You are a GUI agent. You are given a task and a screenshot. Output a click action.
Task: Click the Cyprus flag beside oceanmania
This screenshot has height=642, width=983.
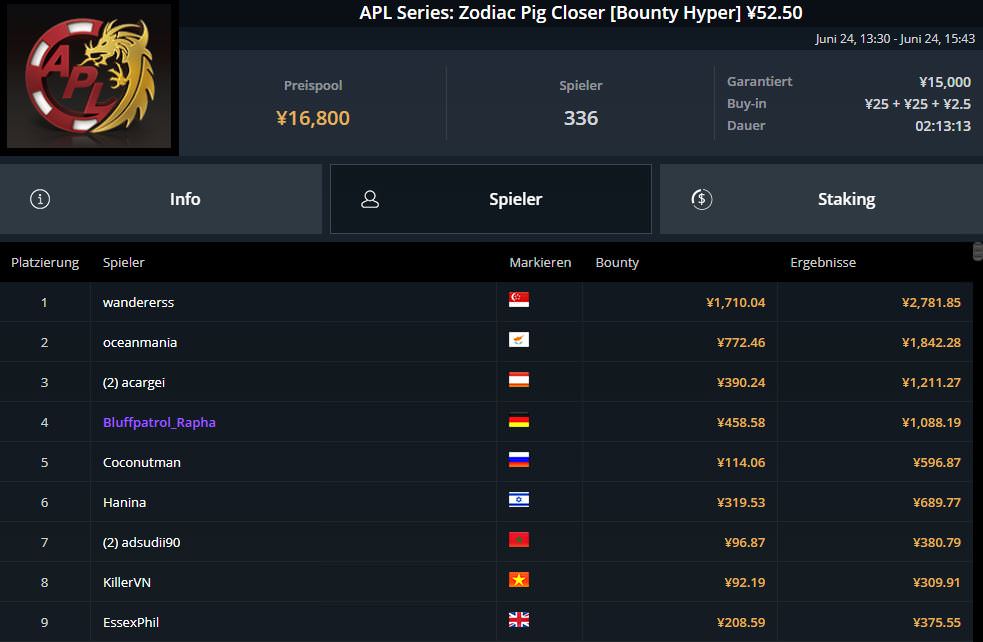click(519, 340)
